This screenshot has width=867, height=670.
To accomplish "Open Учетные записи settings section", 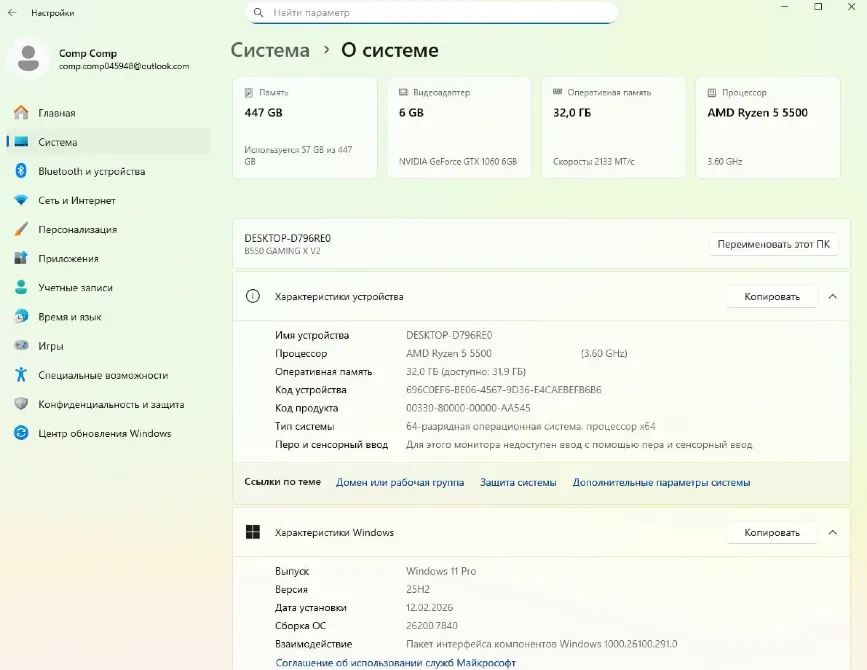I will 75,287.
